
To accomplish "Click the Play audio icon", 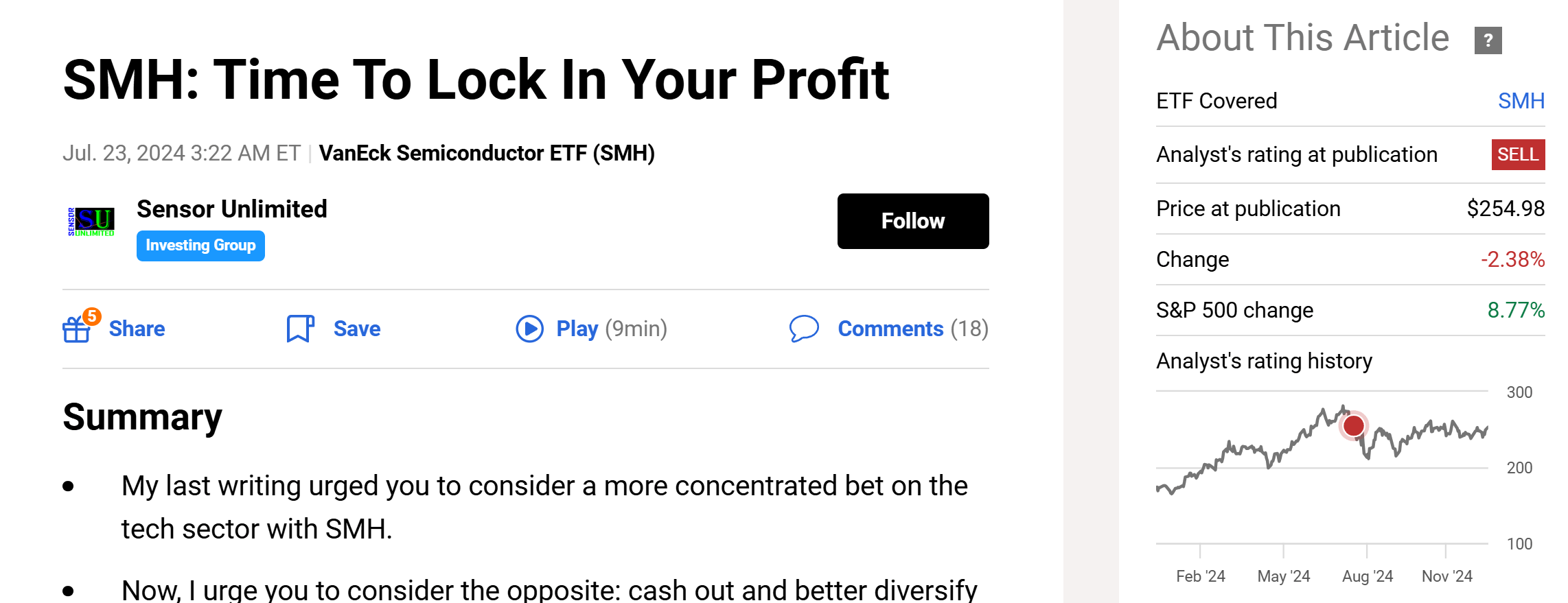I will pos(529,329).
